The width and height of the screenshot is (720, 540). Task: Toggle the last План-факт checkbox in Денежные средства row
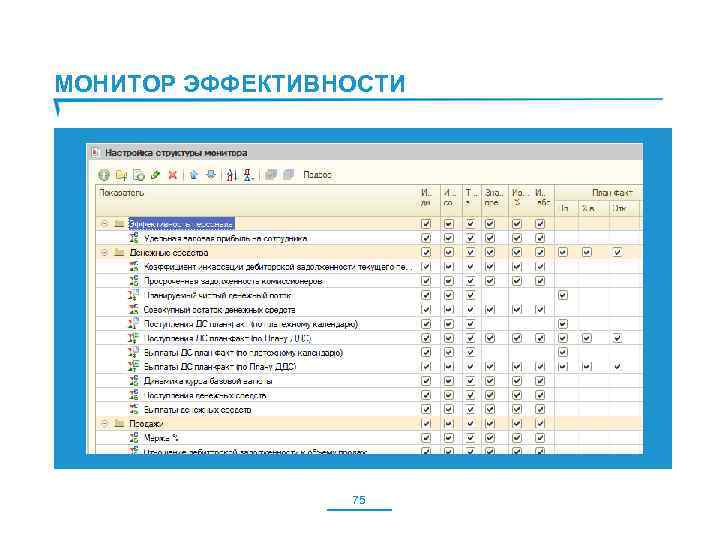618,252
